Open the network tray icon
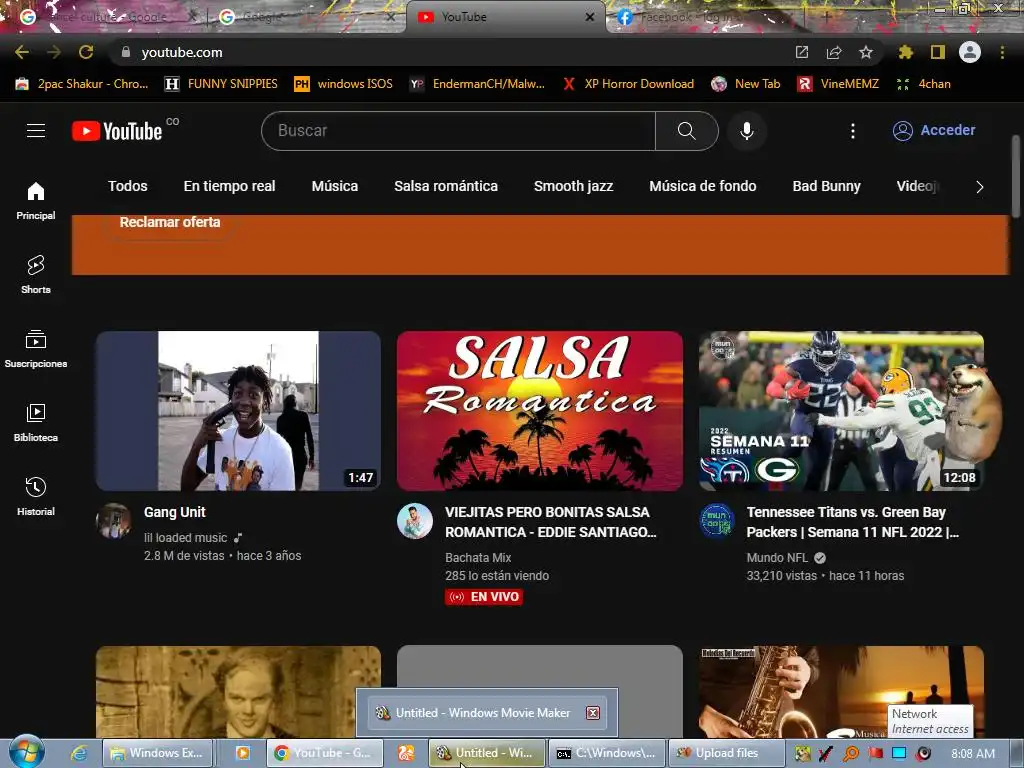1024x768 pixels. tap(899, 753)
